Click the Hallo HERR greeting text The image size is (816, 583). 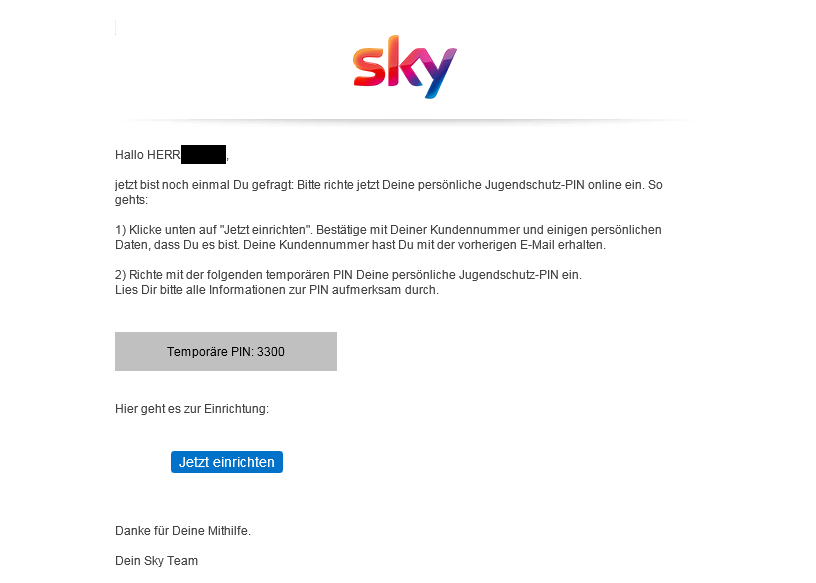148,155
